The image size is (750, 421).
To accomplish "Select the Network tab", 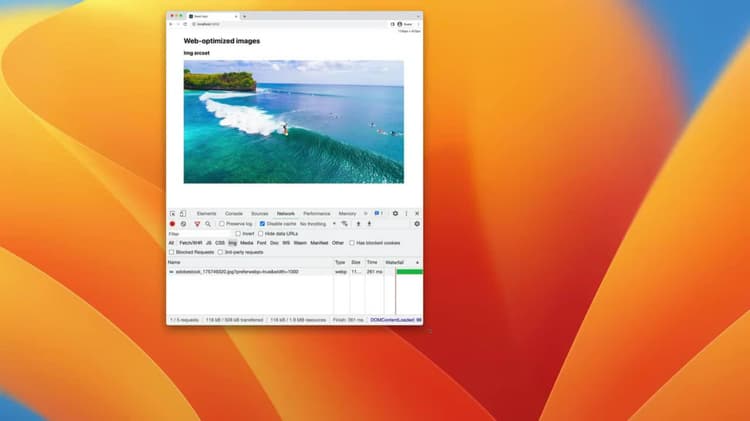I will click(x=286, y=213).
